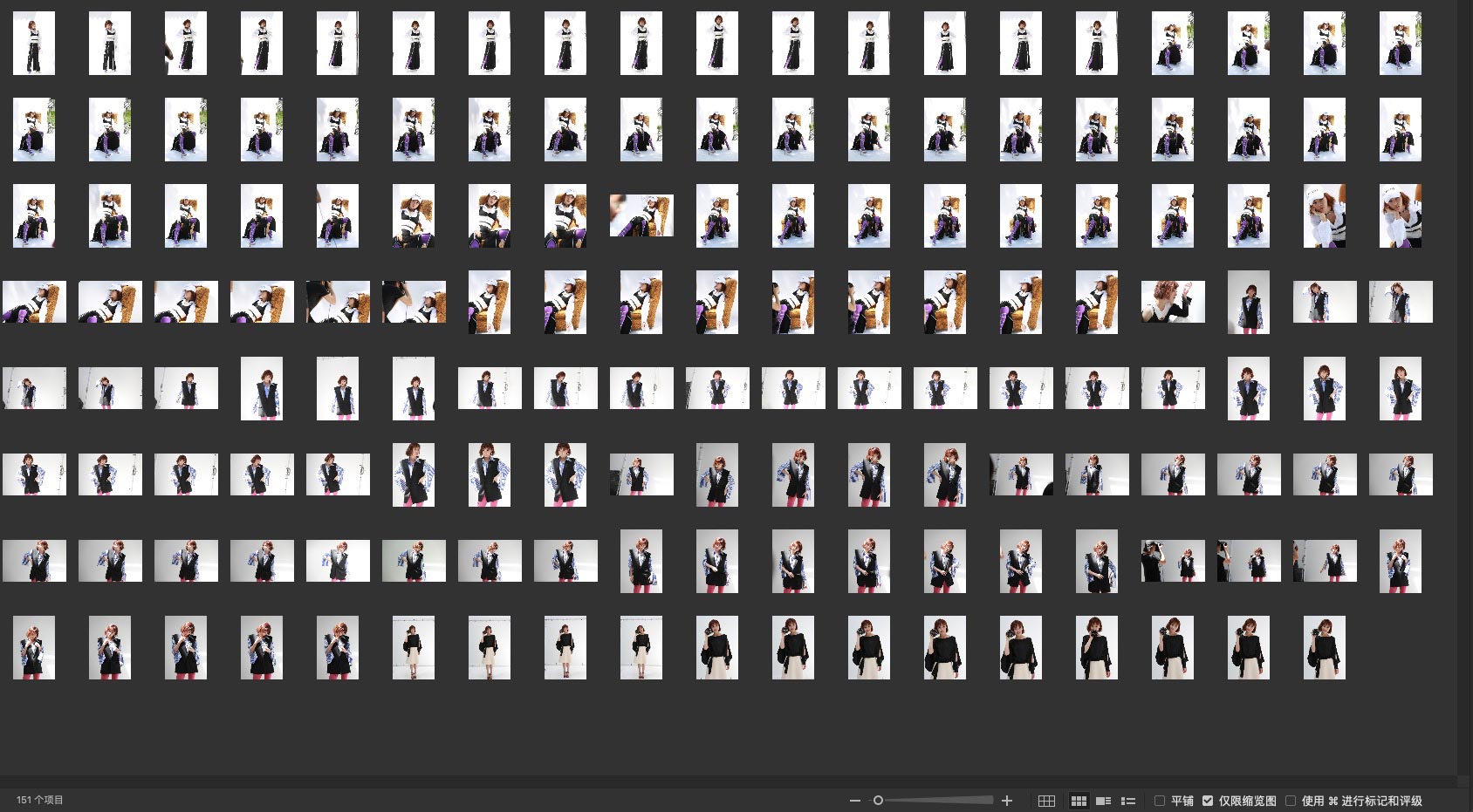Select the last thumbnail in the top row
Screen dimensions: 1473x812
click(x=1400, y=43)
